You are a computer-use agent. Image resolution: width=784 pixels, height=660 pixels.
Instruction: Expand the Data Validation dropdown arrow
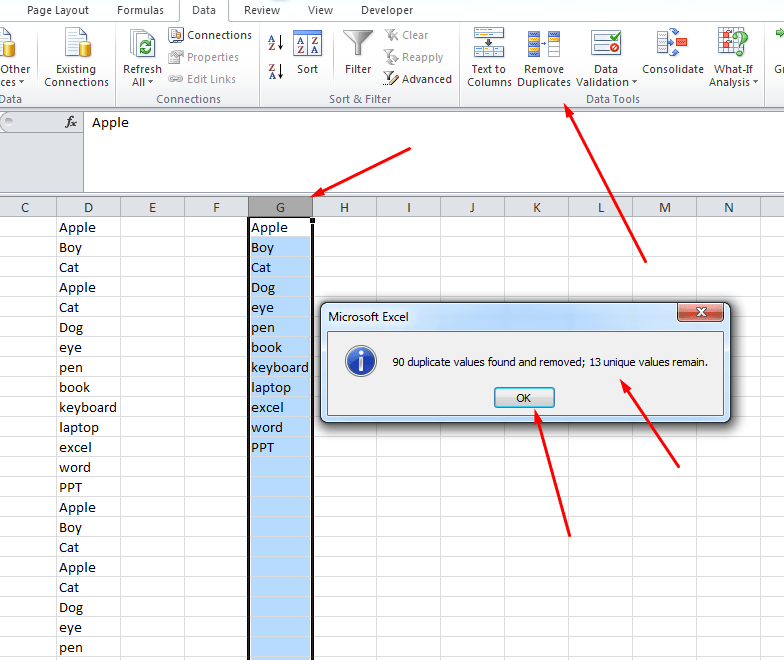634,82
